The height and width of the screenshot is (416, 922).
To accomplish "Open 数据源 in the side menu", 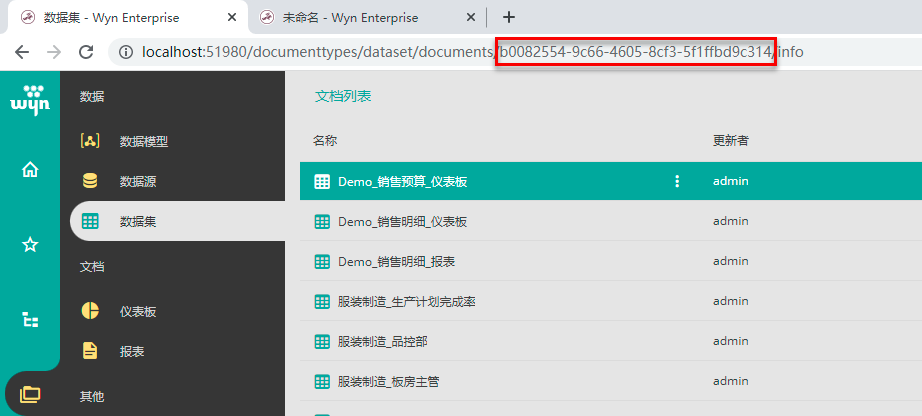I will point(137,181).
